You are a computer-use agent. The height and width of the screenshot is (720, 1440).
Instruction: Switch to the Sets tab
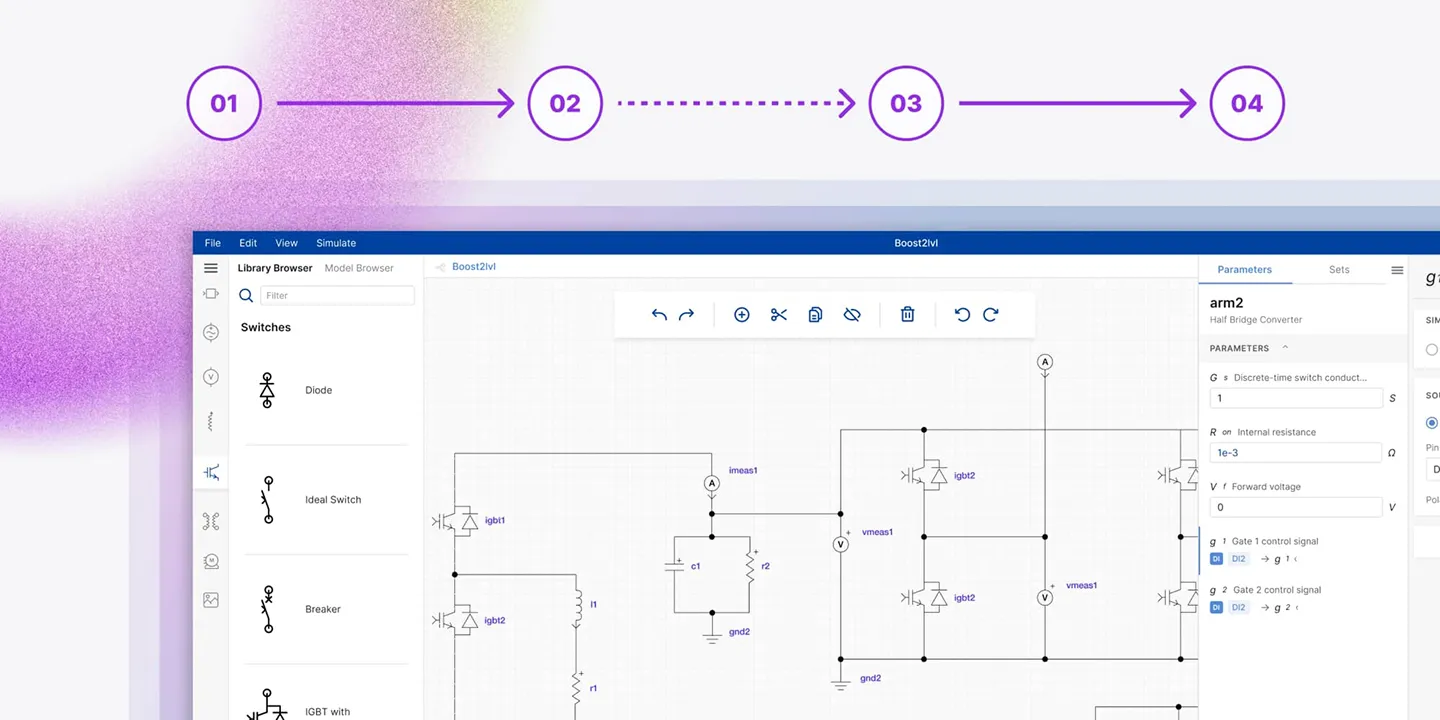[x=1339, y=270]
